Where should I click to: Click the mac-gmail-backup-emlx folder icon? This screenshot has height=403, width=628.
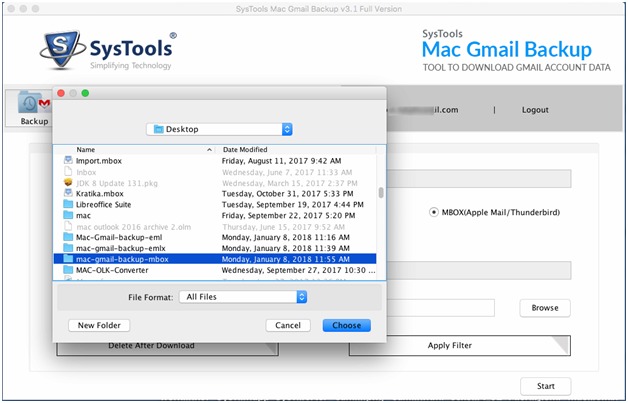tap(68, 248)
